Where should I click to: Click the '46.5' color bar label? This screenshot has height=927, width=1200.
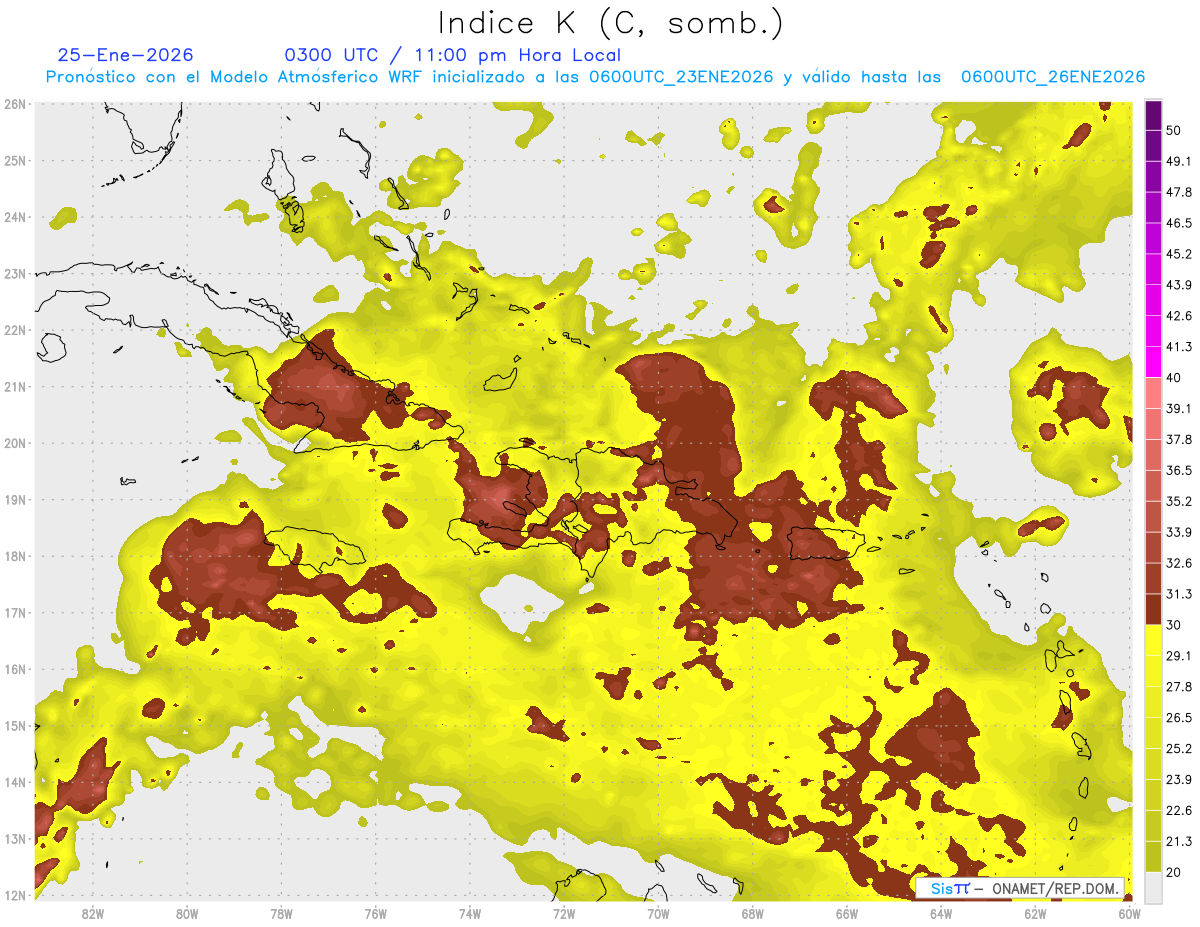click(x=1178, y=223)
